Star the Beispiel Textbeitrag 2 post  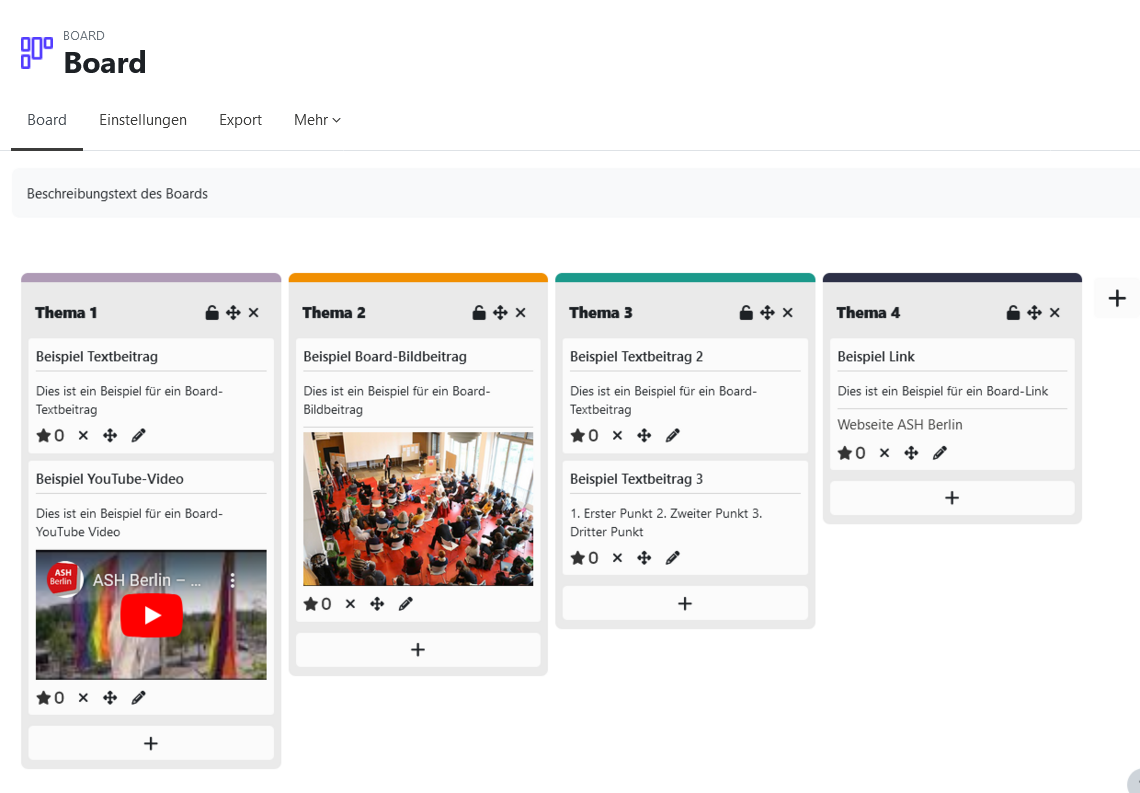click(x=577, y=436)
